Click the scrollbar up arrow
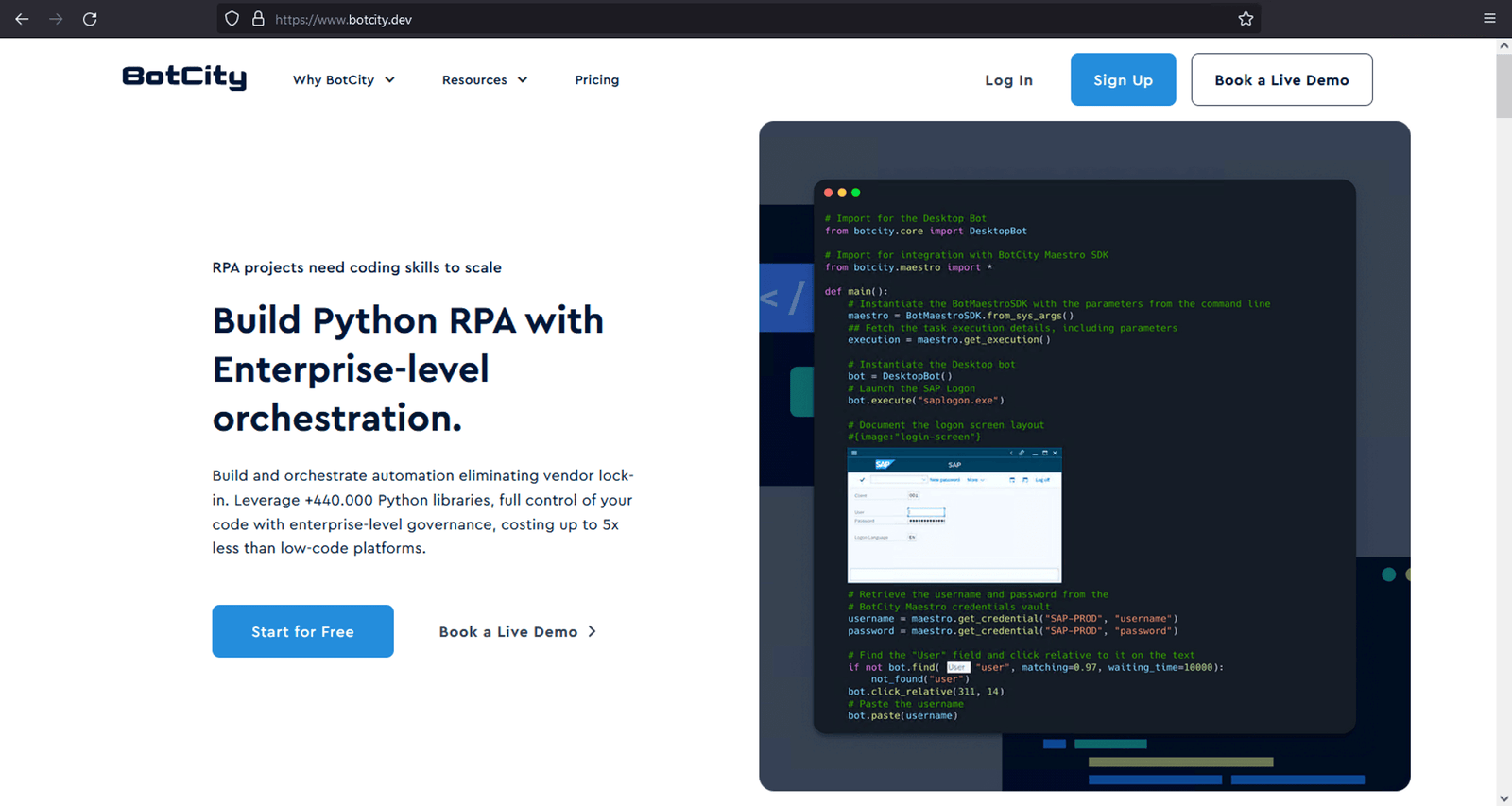This screenshot has width=1512, height=806. [1503, 45]
